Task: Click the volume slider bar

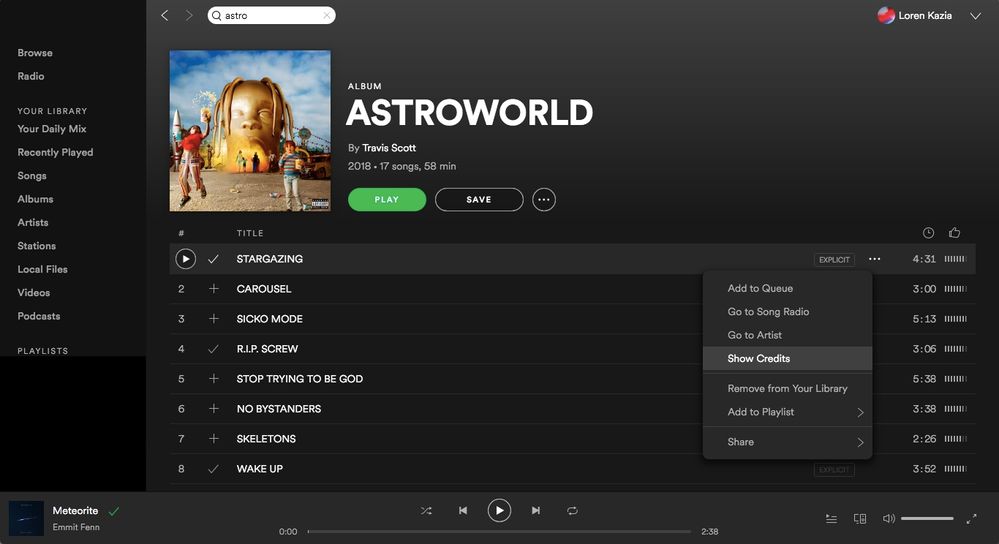Action: [927, 519]
